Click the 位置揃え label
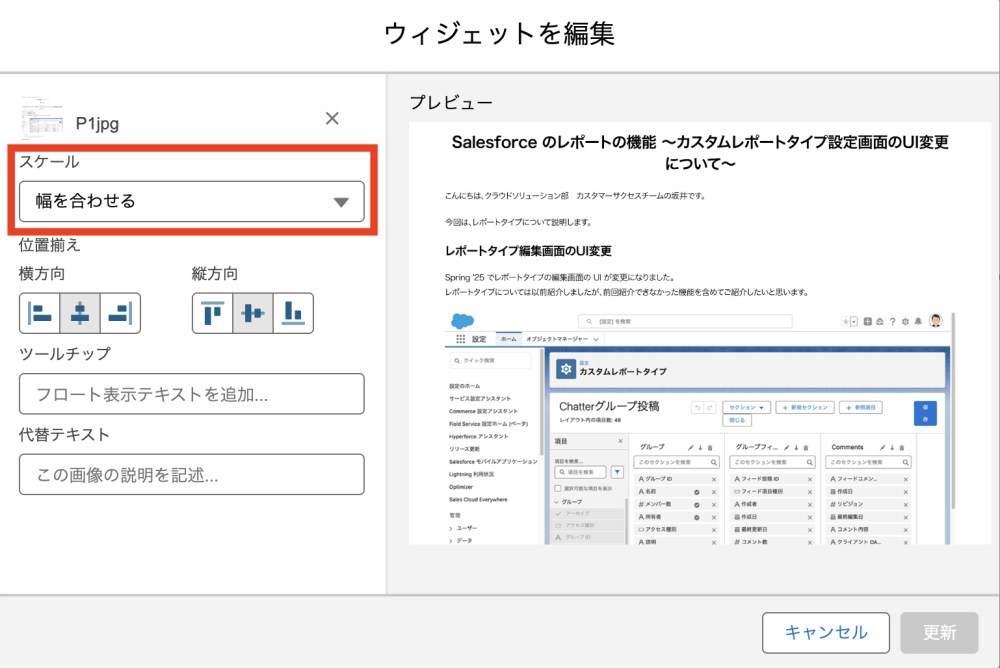This screenshot has width=1000, height=668. 49,244
